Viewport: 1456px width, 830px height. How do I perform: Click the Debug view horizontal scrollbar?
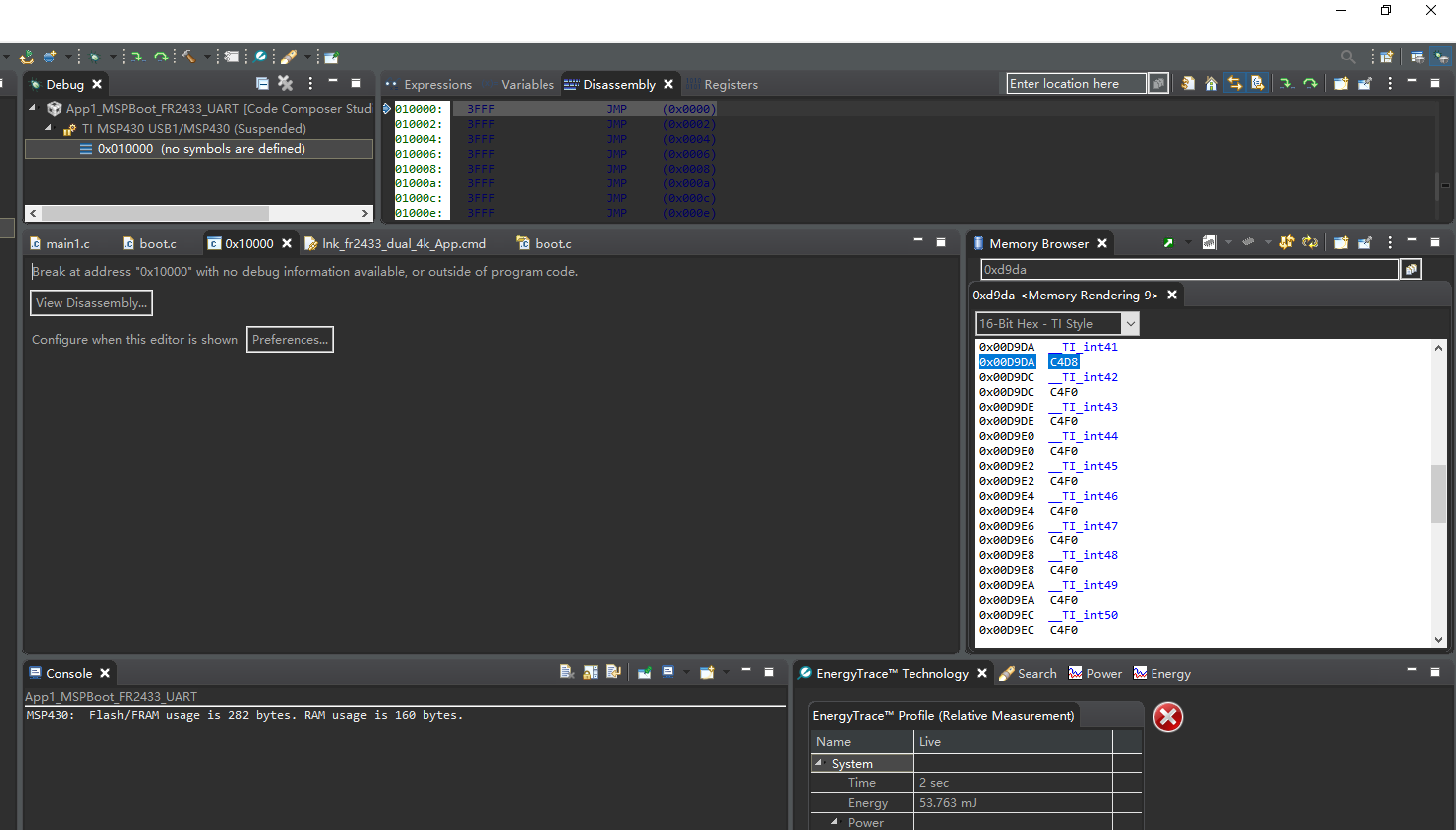(x=199, y=213)
